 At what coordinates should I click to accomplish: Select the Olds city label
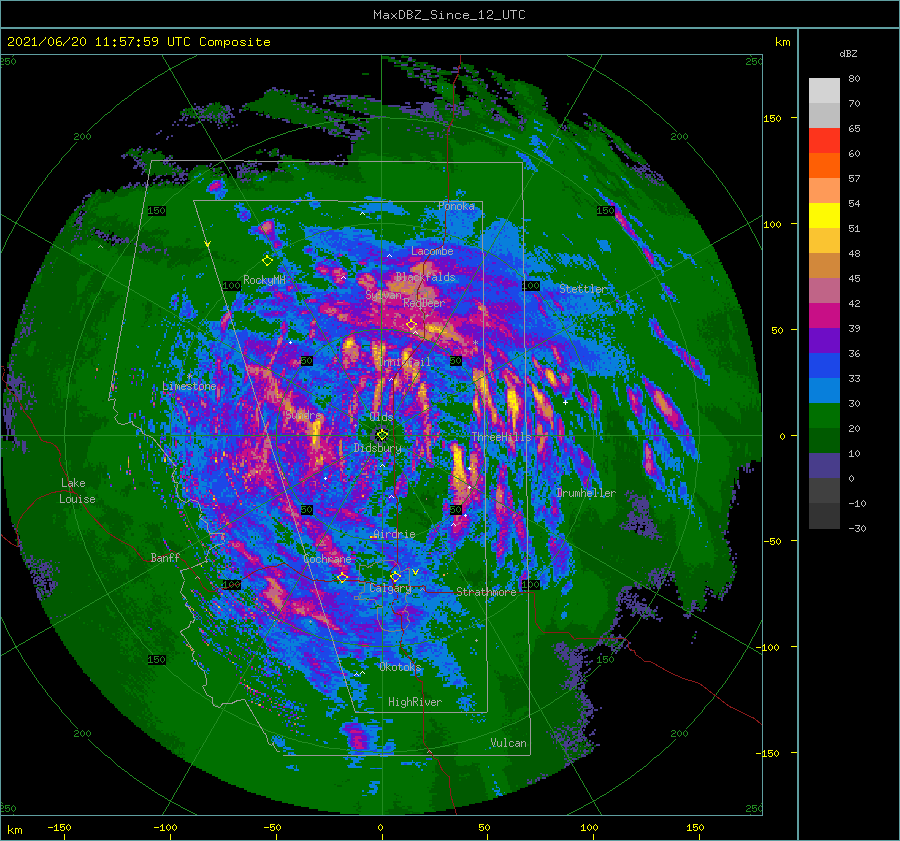[x=382, y=417]
